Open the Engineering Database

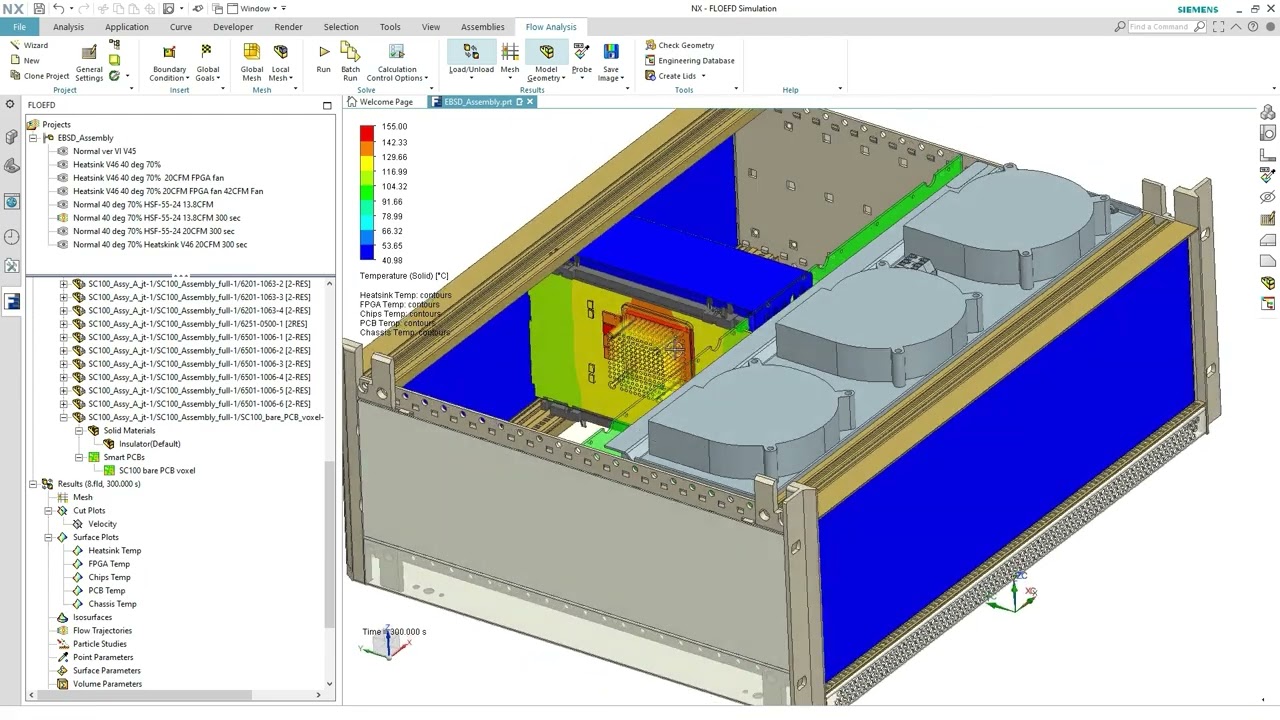click(x=689, y=60)
